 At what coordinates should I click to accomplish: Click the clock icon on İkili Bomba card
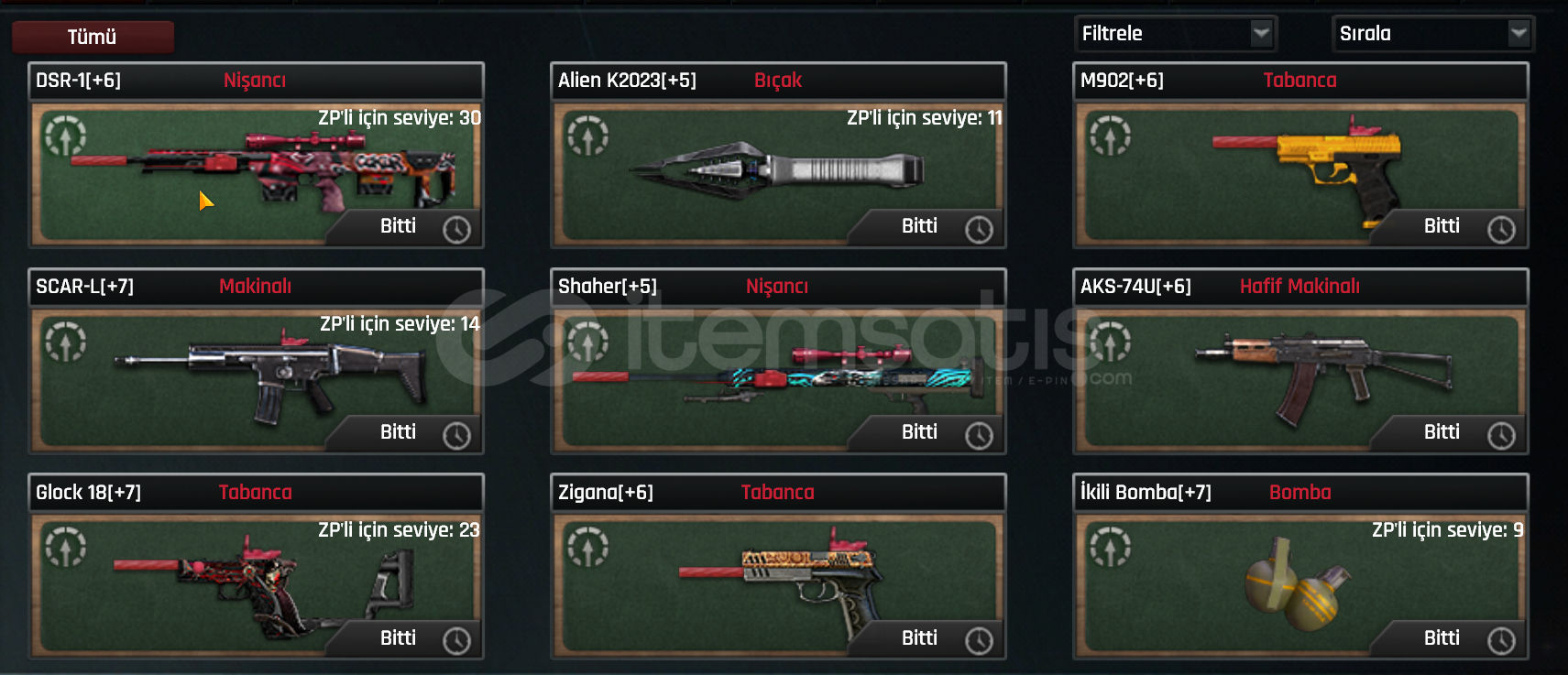click(x=1501, y=641)
